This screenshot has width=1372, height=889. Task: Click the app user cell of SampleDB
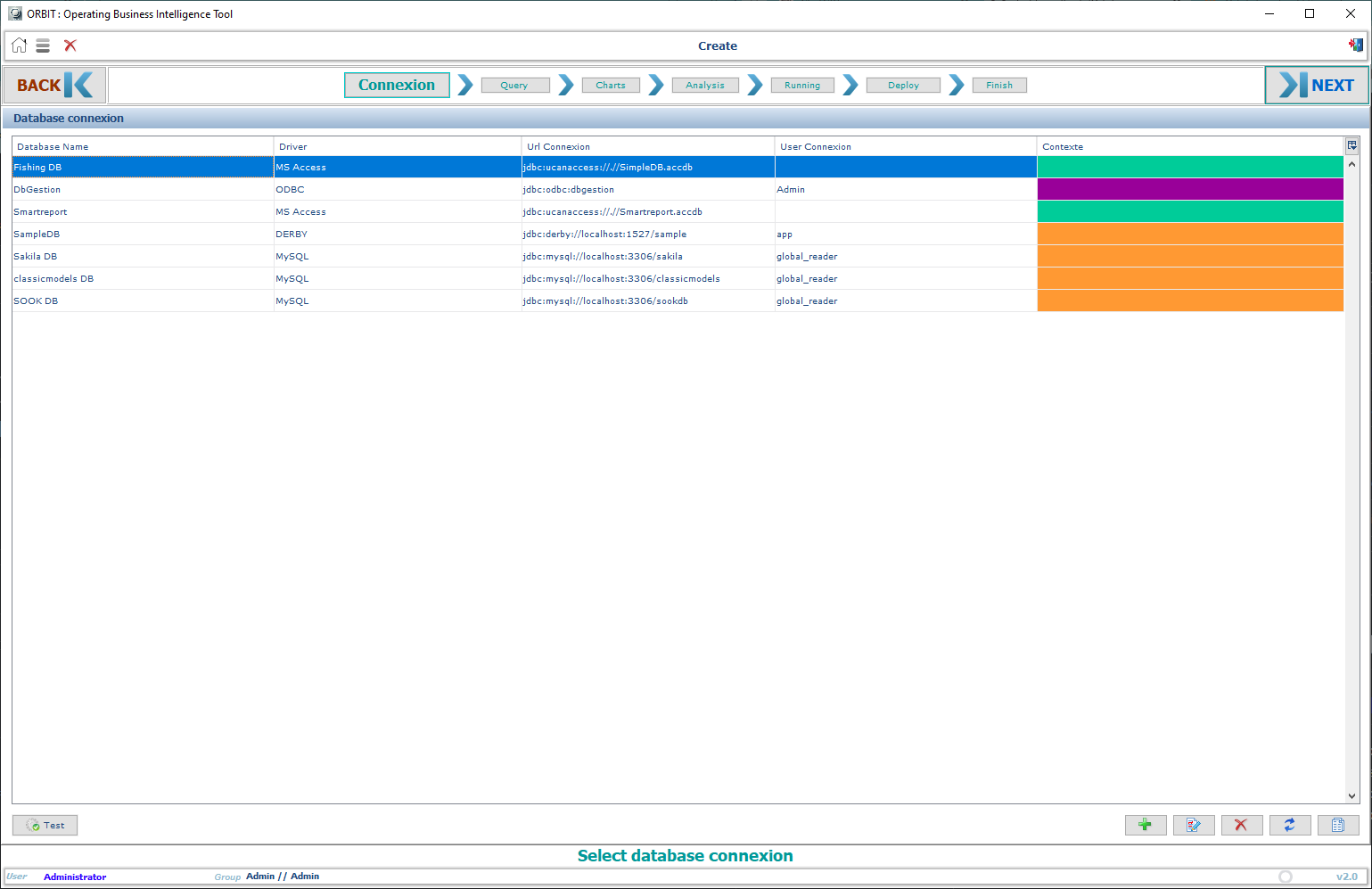coord(906,234)
